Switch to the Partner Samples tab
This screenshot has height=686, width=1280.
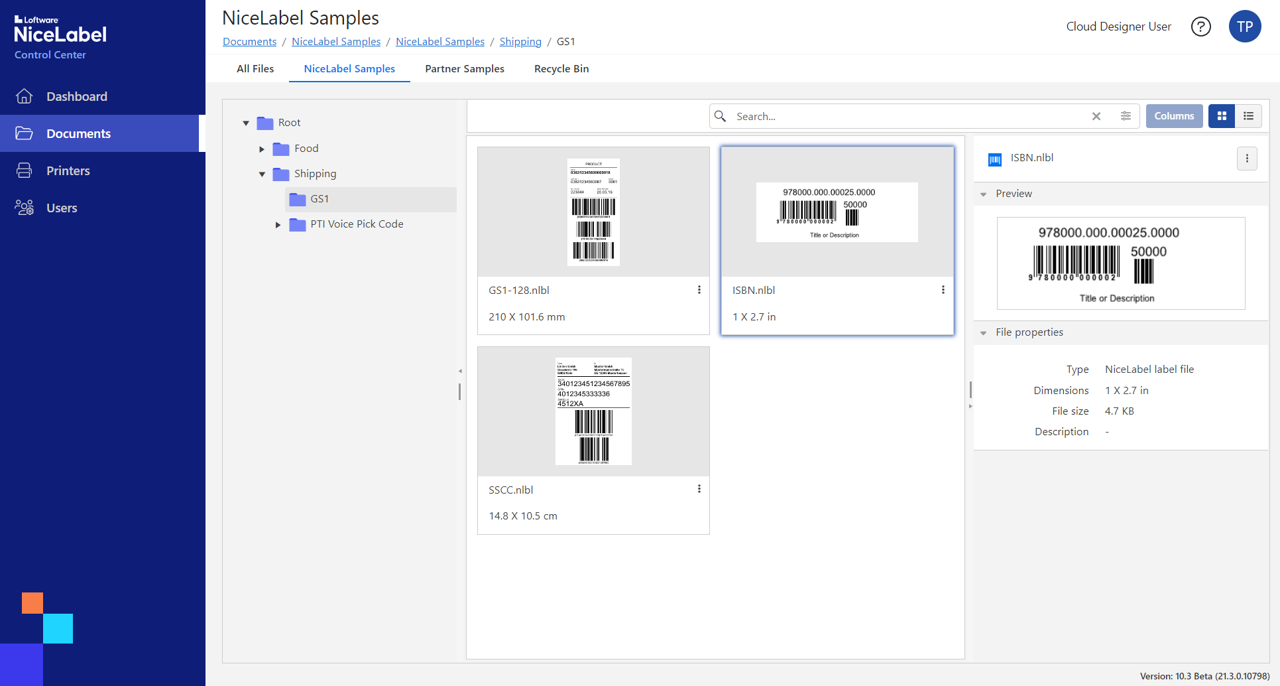(464, 68)
